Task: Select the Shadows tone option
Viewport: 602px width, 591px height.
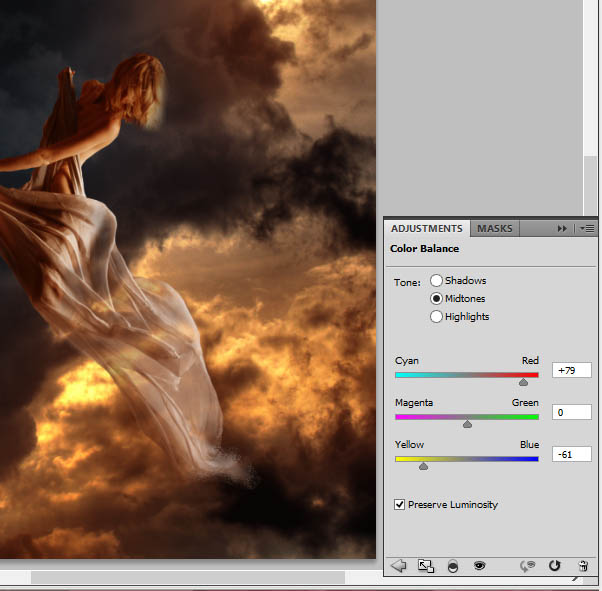Action: click(436, 281)
